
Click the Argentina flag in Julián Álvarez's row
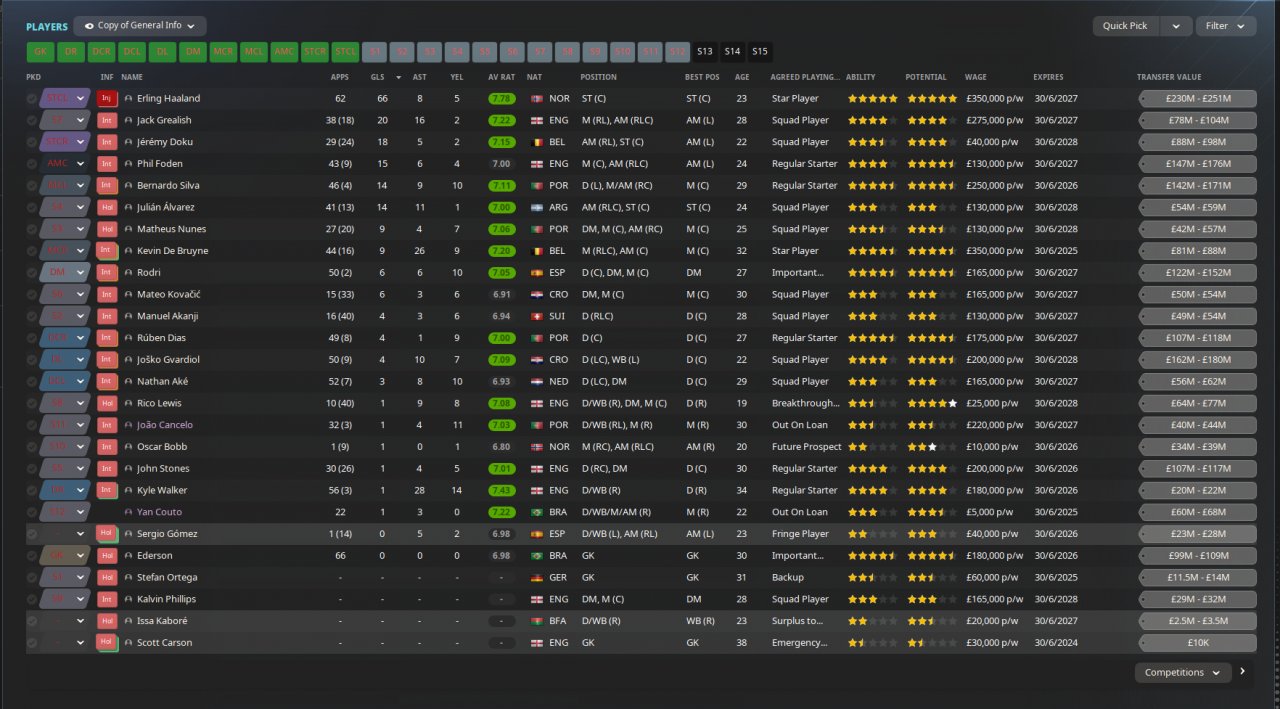535,207
